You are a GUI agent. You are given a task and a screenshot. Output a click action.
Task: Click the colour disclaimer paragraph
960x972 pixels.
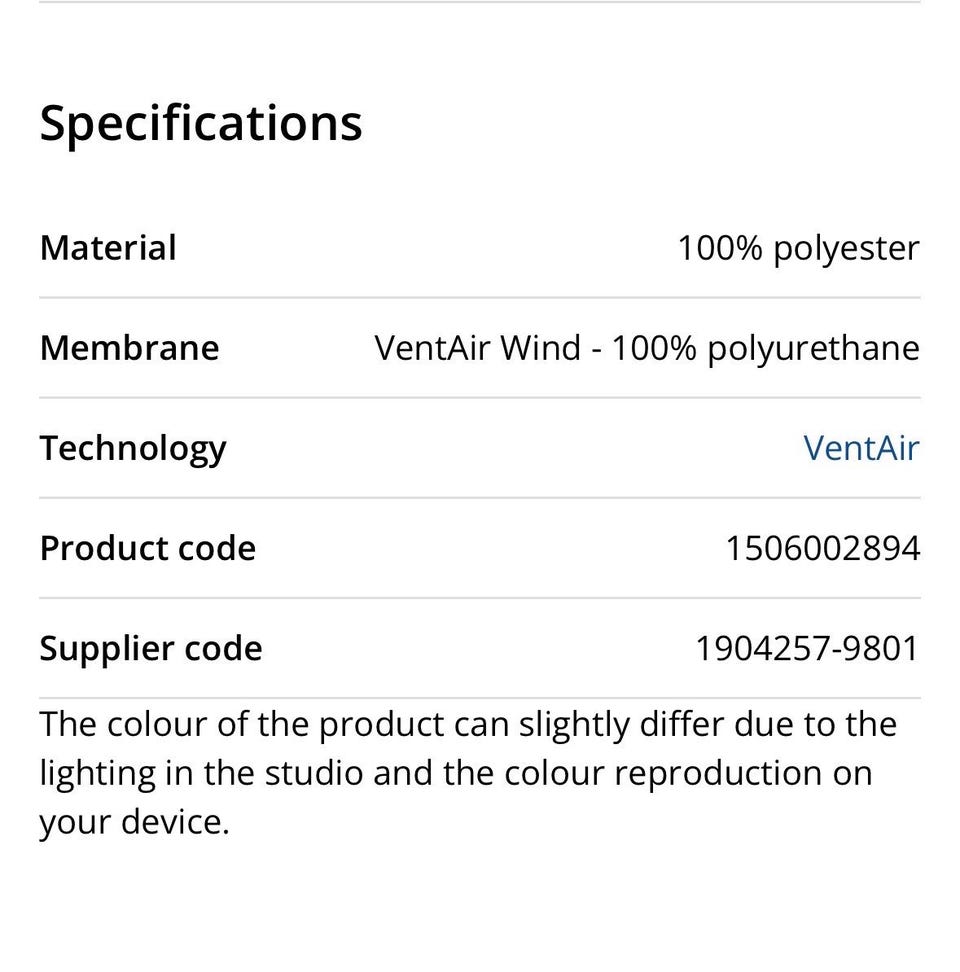[469, 774]
